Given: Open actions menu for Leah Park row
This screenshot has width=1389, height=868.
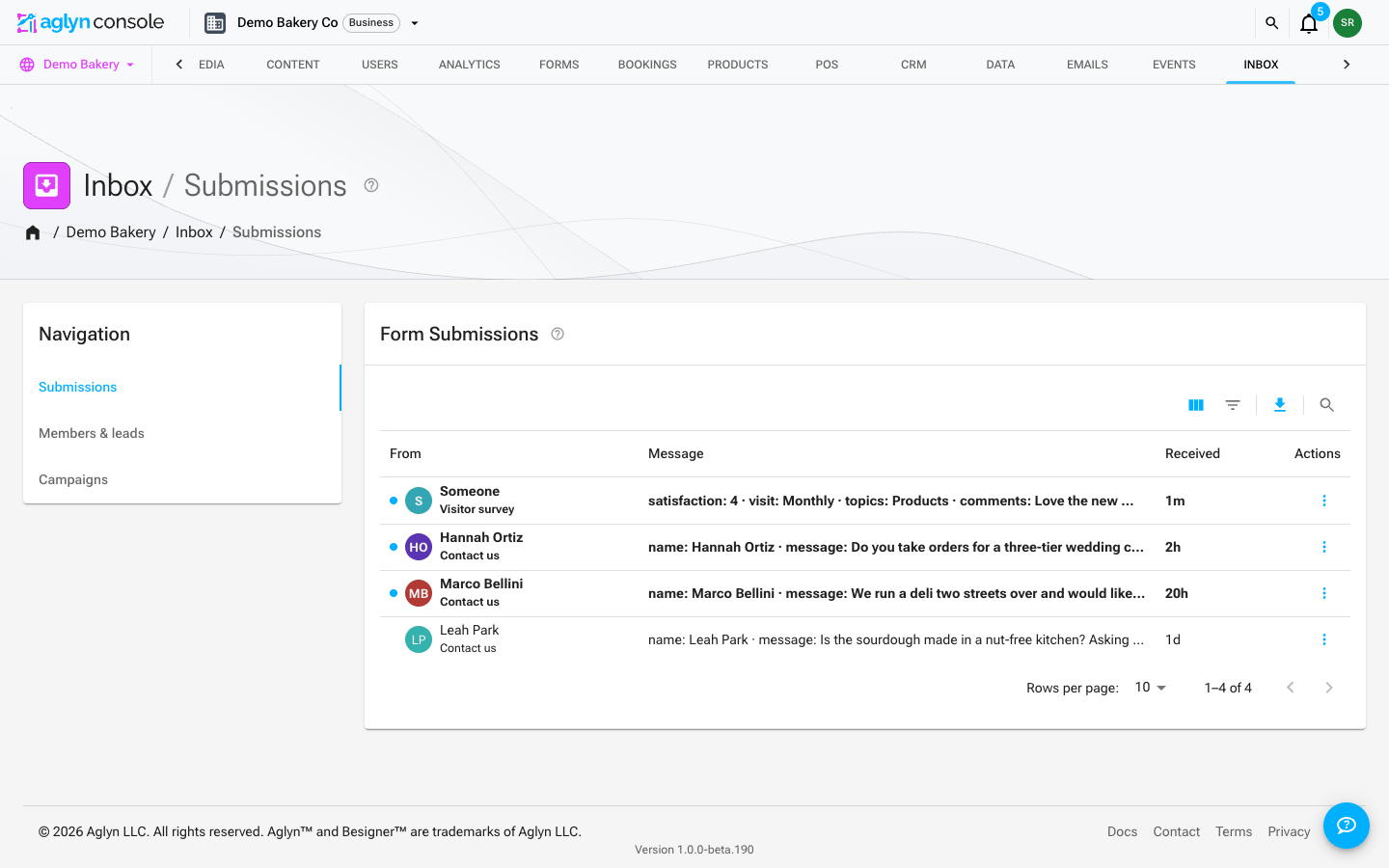Looking at the screenshot, I should point(1324,639).
